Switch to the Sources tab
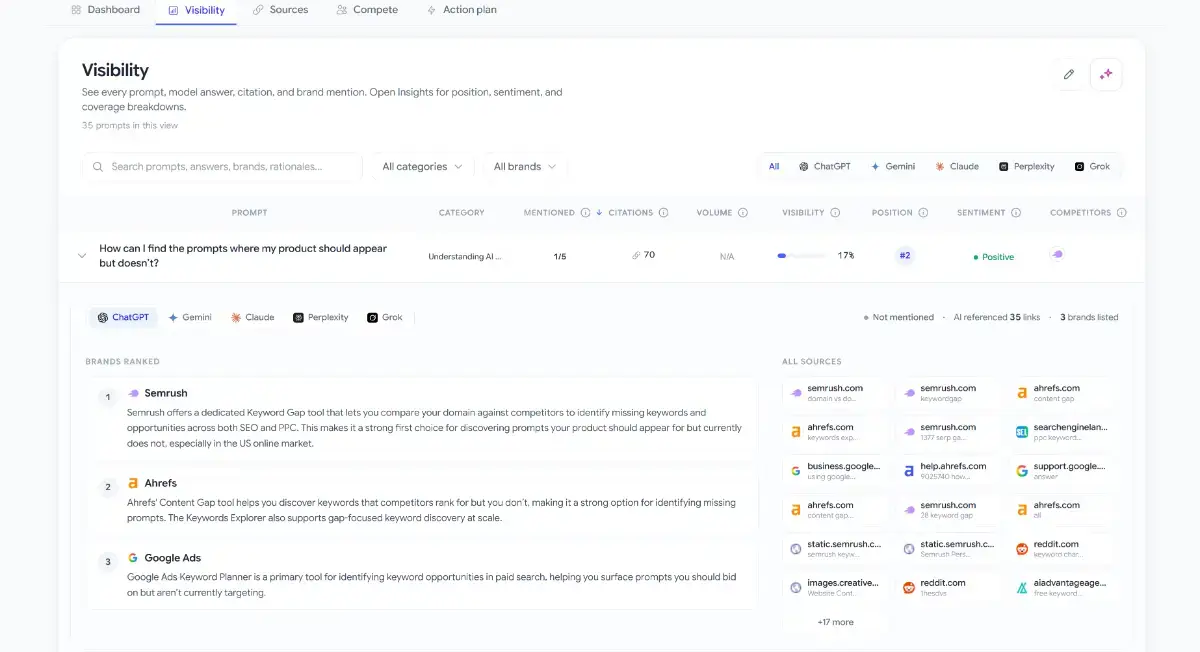The image size is (1200, 652). [x=280, y=10]
